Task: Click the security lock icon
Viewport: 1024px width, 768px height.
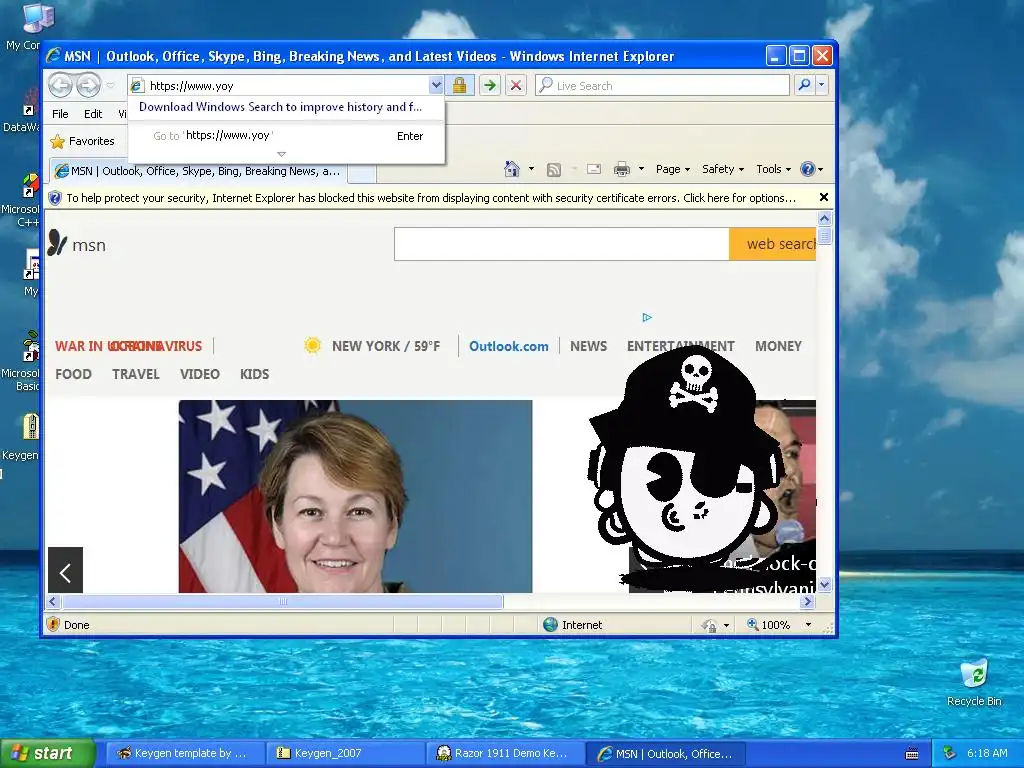Action: (x=460, y=86)
